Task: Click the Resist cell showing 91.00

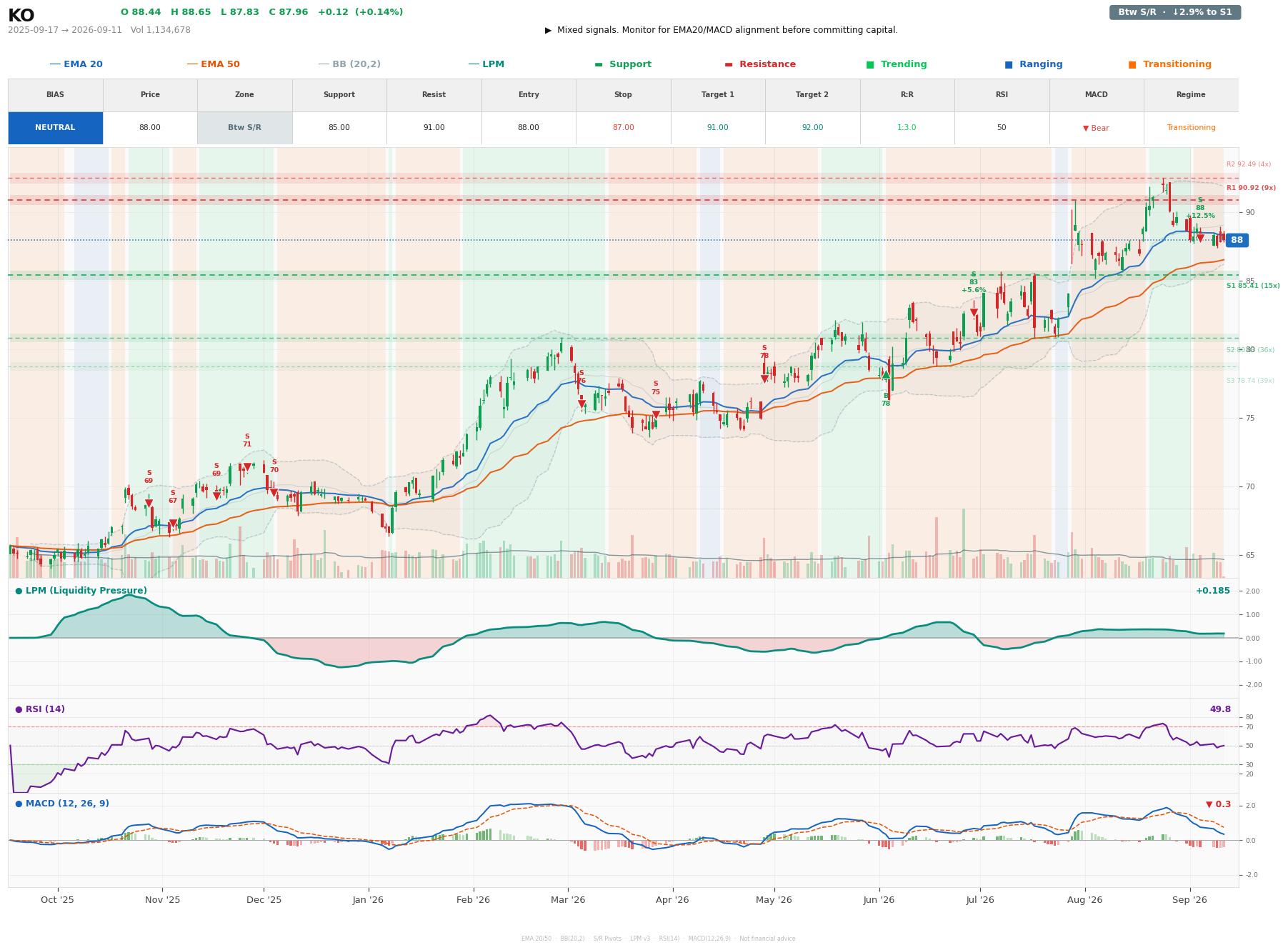Action: [434, 128]
